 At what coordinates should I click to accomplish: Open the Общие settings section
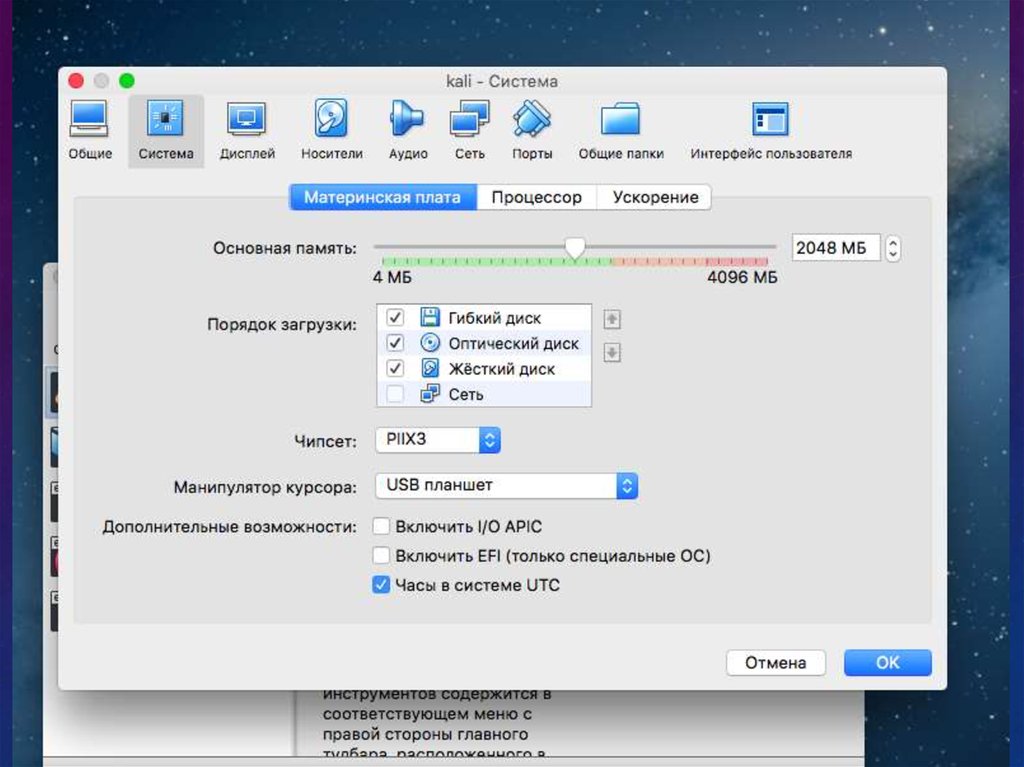[x=90, y=130]
